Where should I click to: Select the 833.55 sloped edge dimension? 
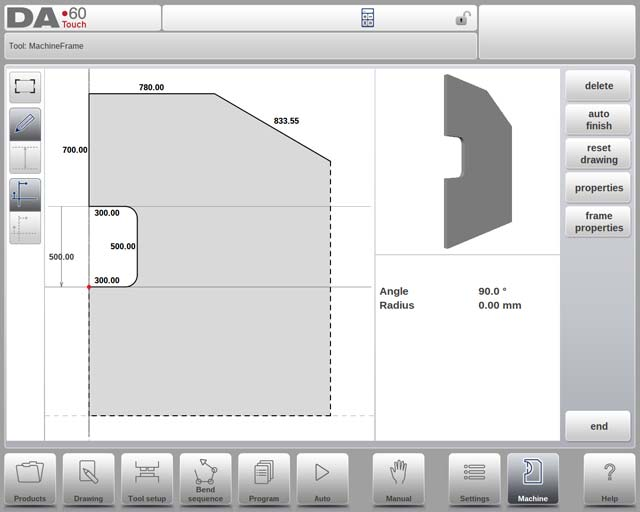pyautogui.click(x=286, y=121)
